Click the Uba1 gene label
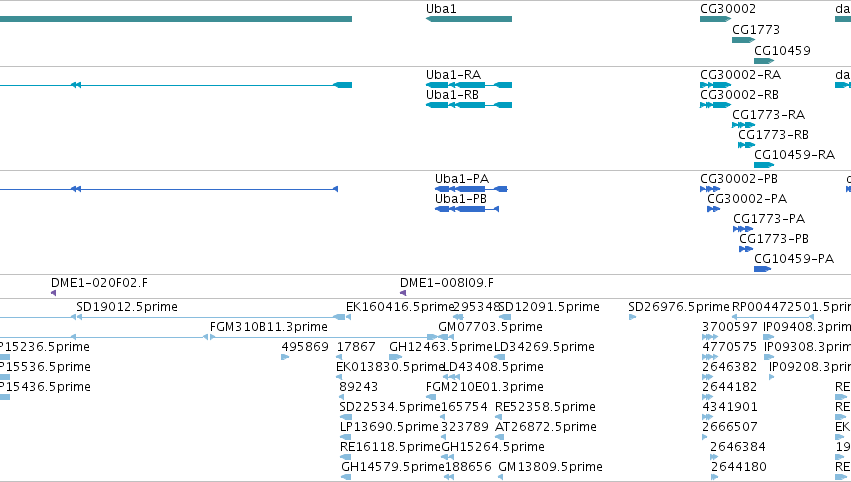The image size is (851, 482). click(441, 9)
